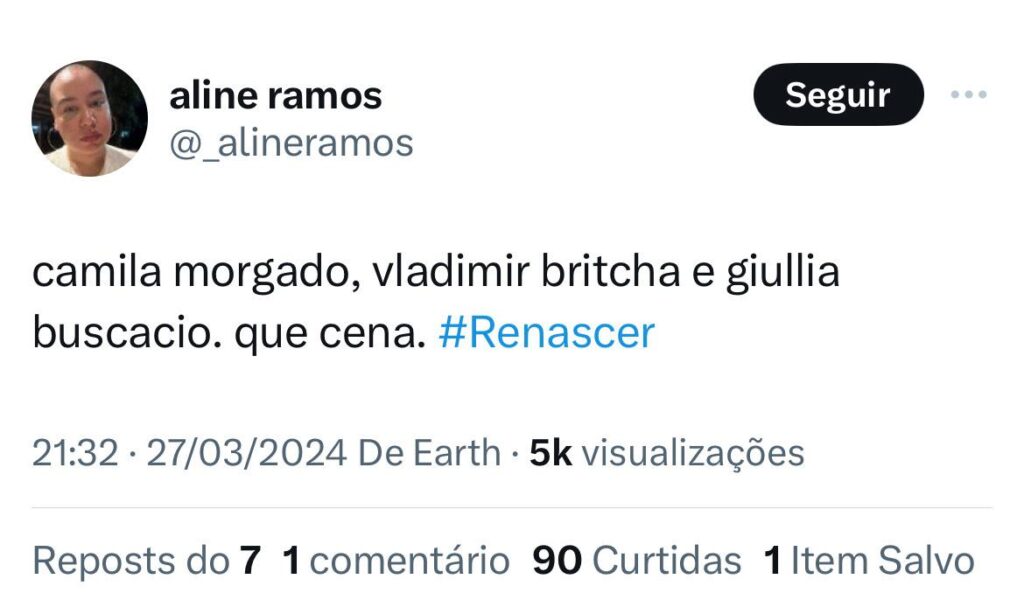This screenshot has width=1024, height=607.
Task: Open the more options three-dot menu
Action: coord(968,95)
